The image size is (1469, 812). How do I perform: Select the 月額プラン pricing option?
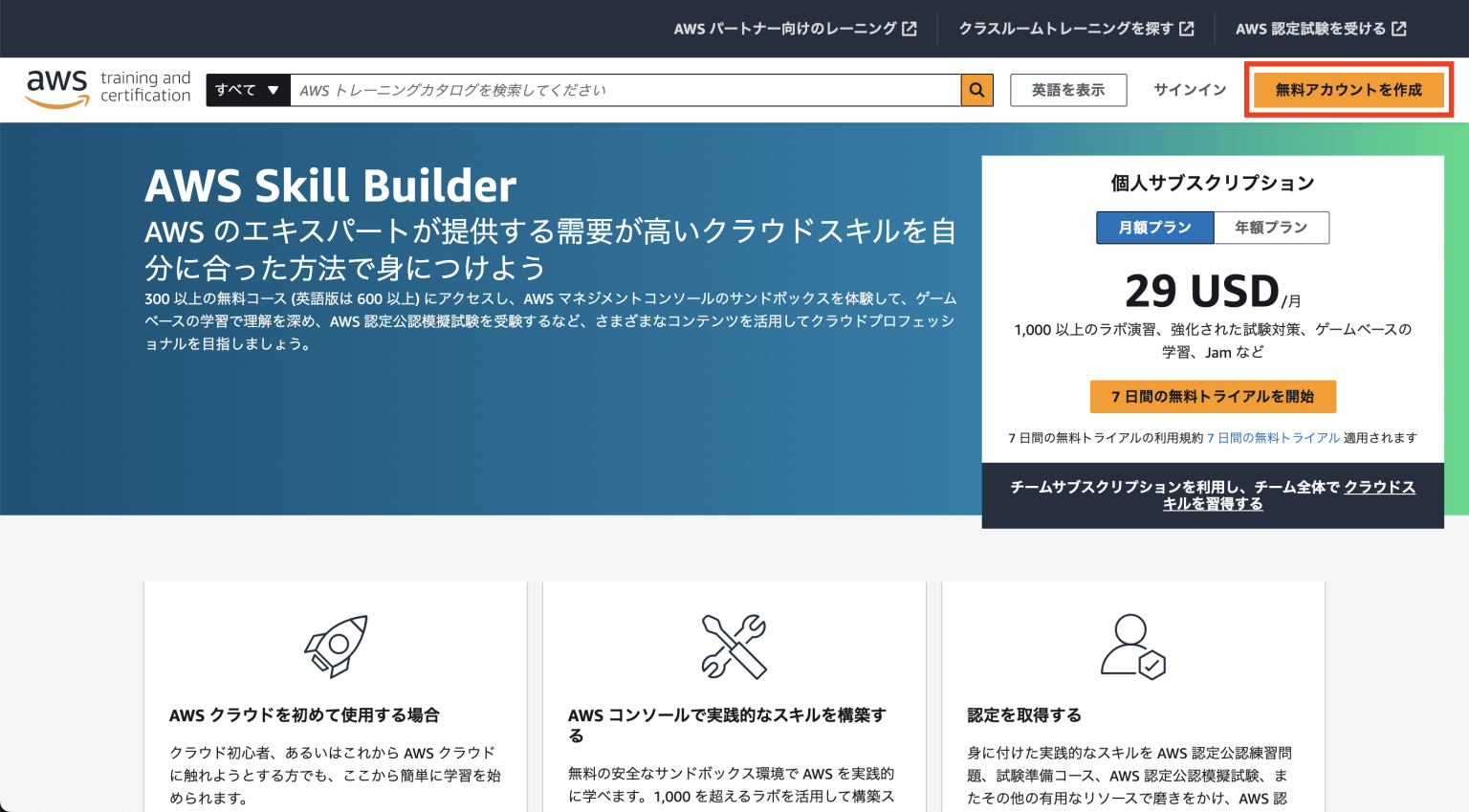click(x=1154, y=228)
